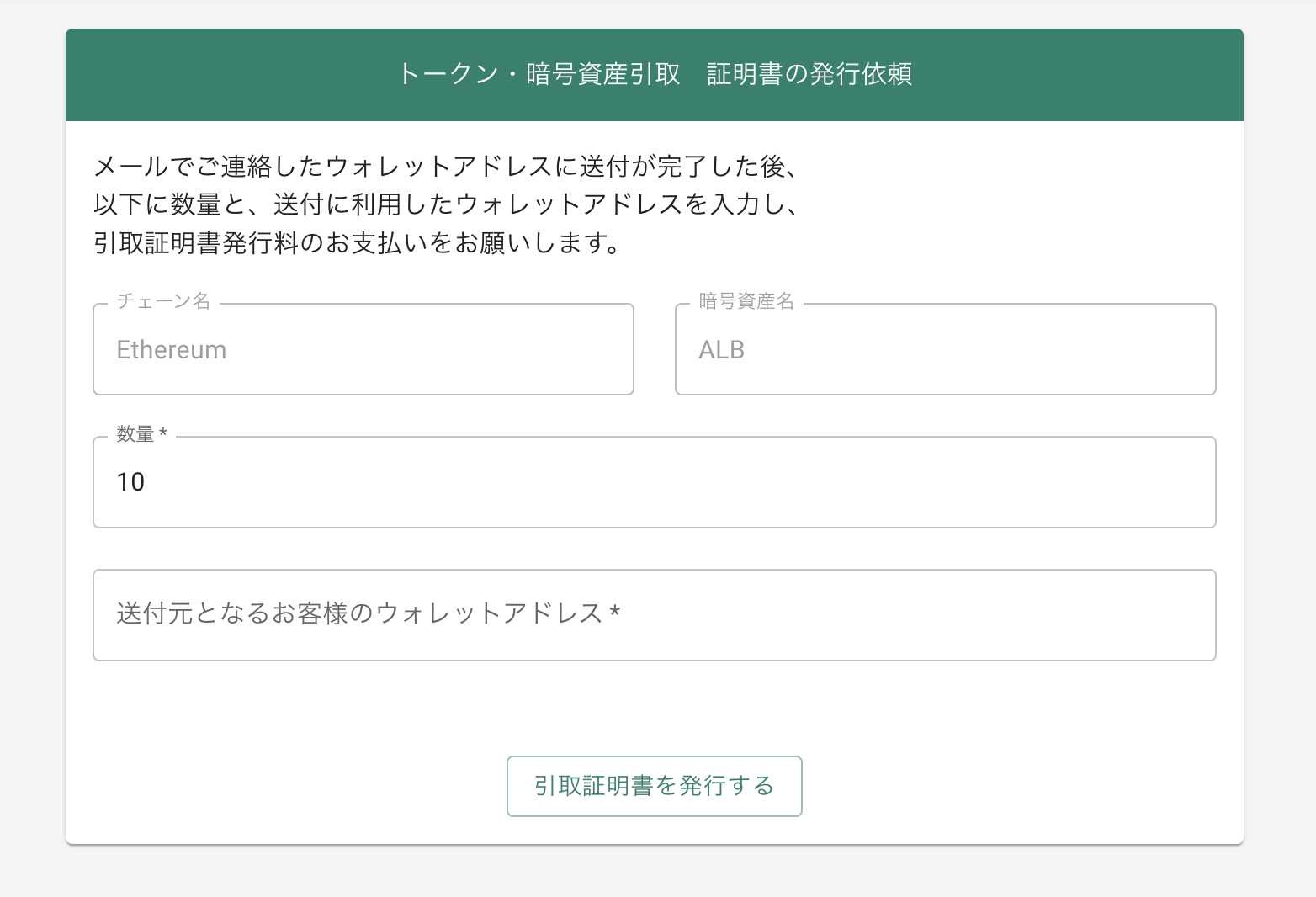This screenshot has width=1316, height=897.
Task: Click the Ethereum text value
Action: click(171, 350)
